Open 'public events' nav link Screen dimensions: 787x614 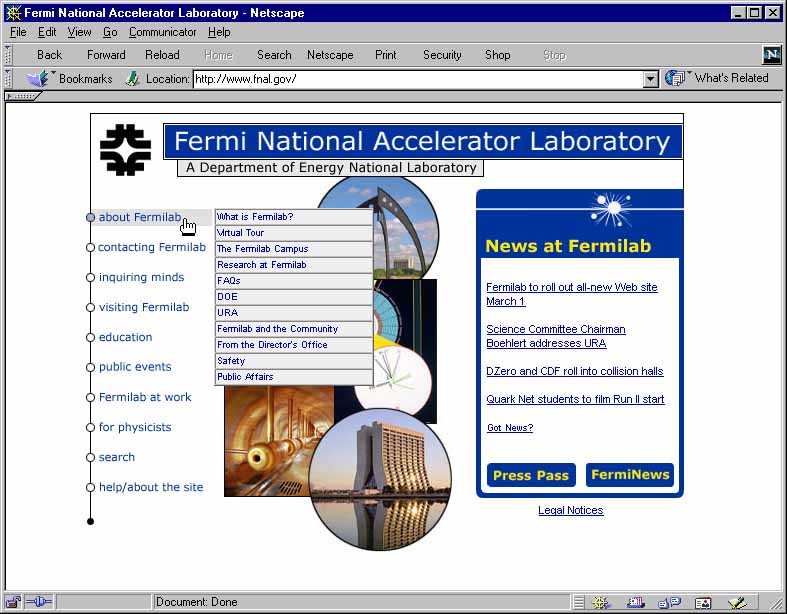[135, 367]
